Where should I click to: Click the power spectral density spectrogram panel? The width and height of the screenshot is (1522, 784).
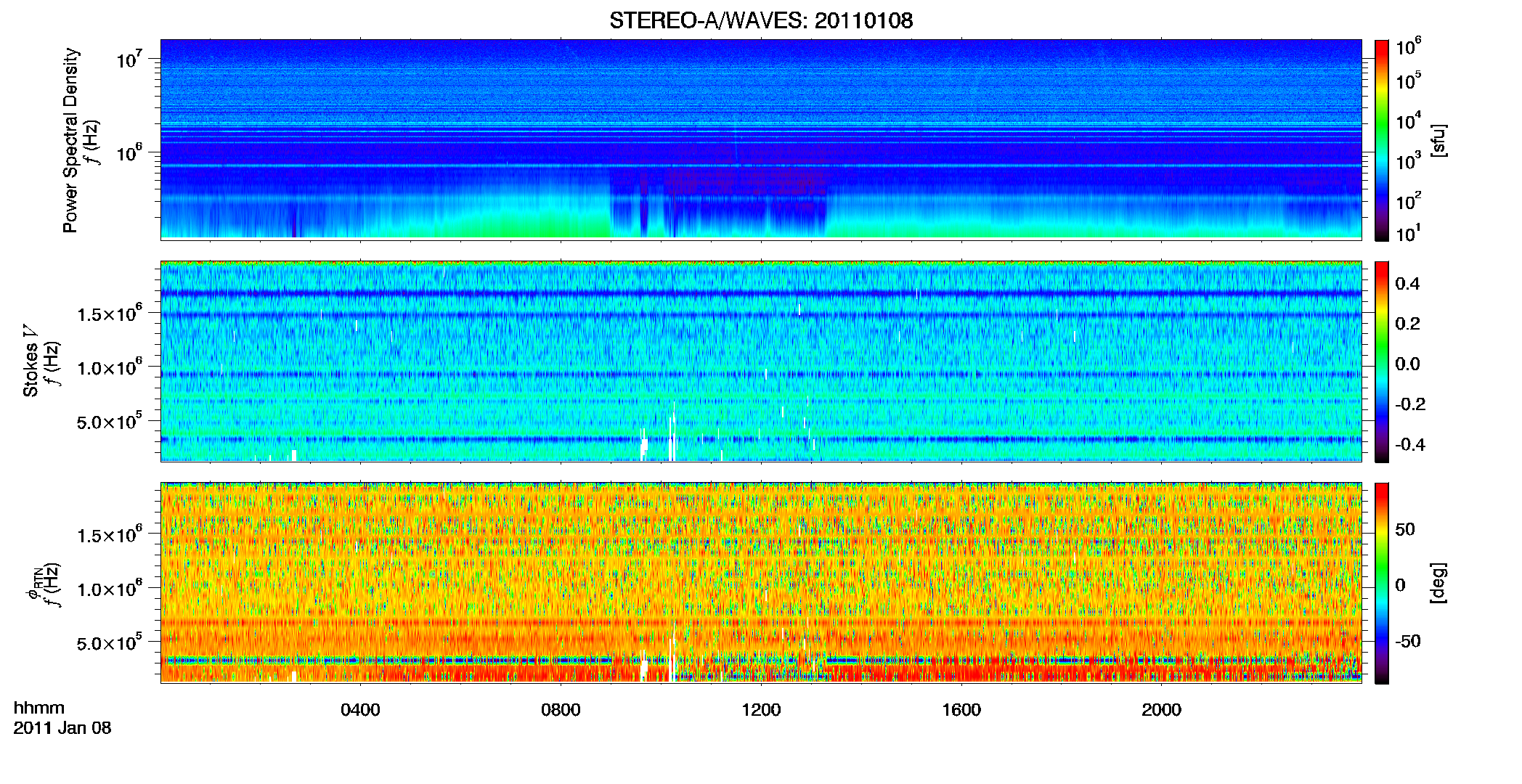[x=761, y=139]
